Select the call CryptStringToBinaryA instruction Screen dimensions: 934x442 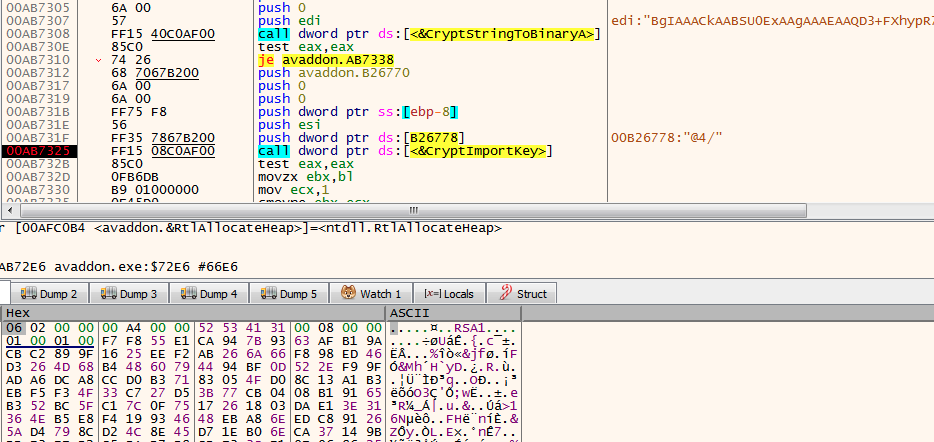pyautogui.click(x=429, y=34)
